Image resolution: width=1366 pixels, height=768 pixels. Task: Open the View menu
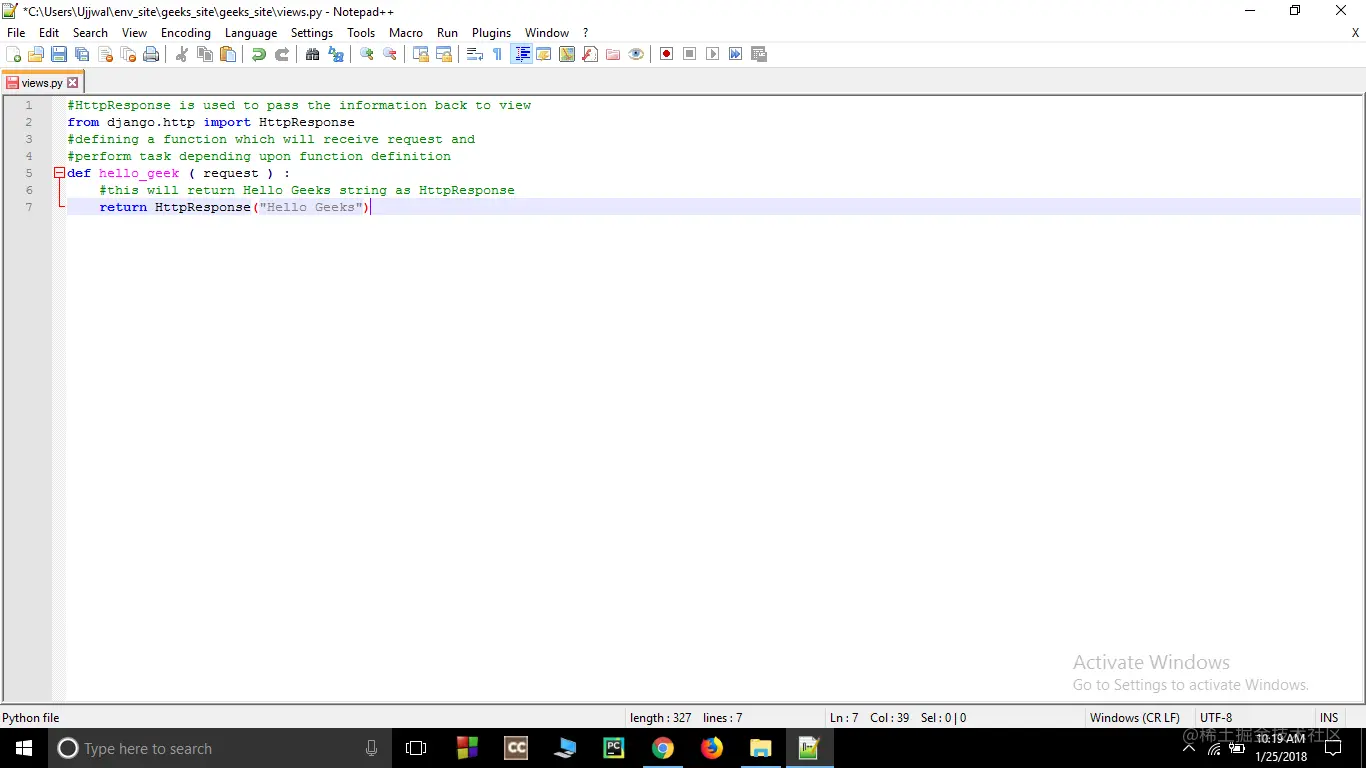pyautogui.click(x=134, y=32)
